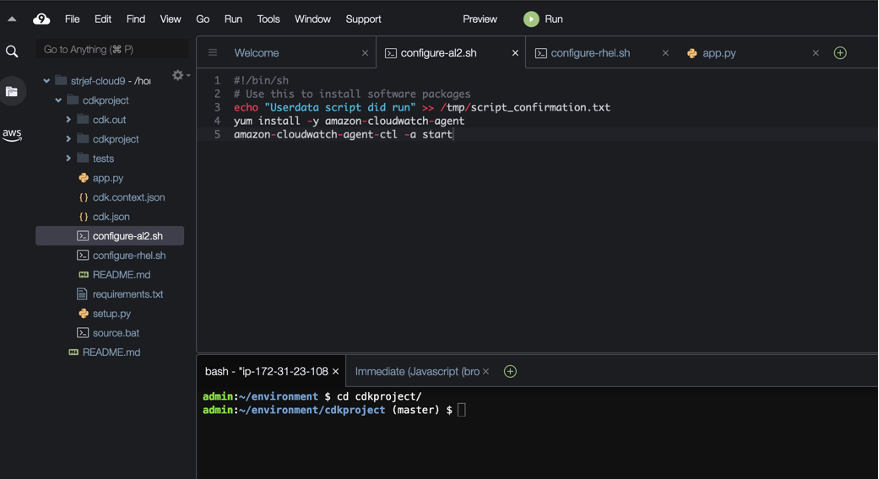
Task: Open source.bat in file tree
Action: tap(116, 333)
